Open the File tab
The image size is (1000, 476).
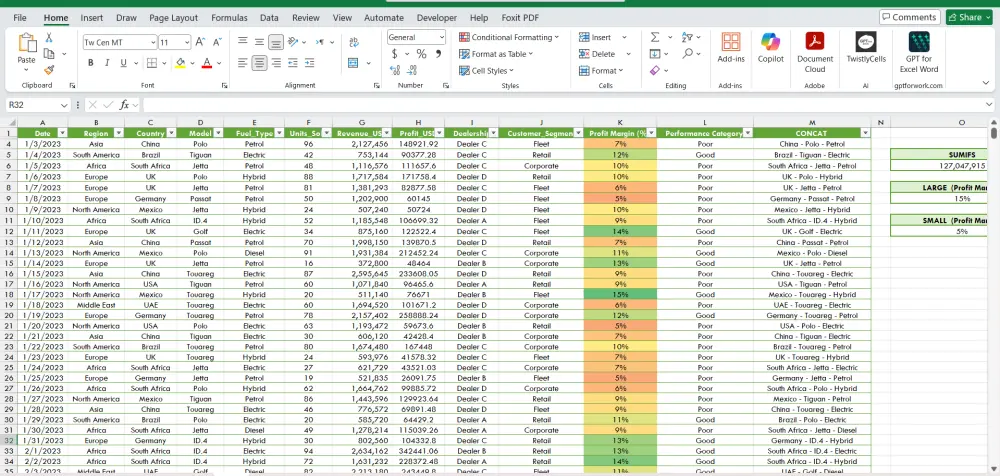20,18
